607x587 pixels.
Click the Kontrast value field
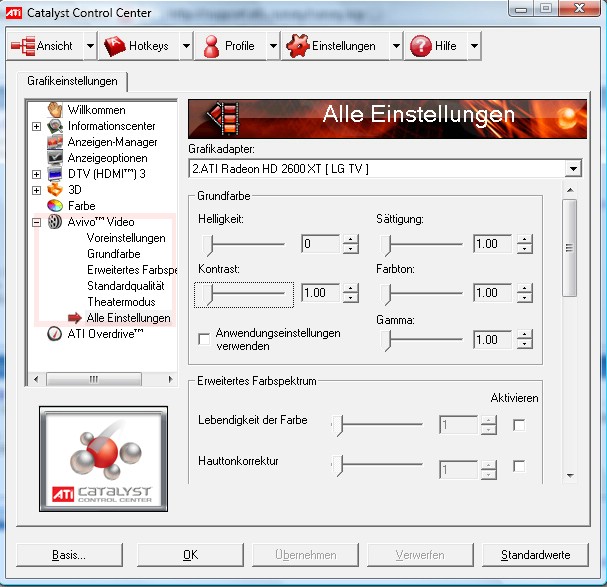321,293
